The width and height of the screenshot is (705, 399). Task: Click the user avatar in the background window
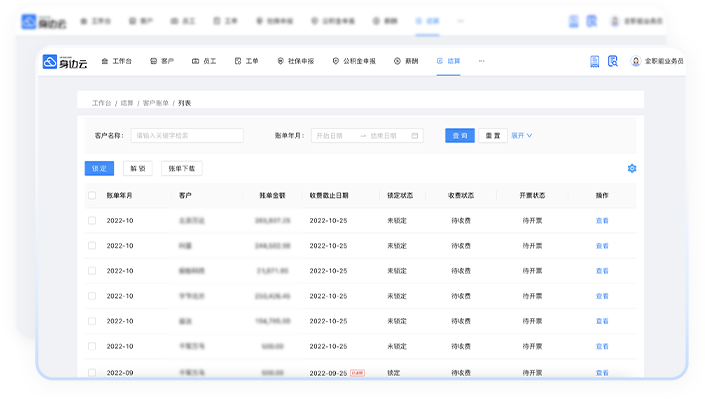615,21
